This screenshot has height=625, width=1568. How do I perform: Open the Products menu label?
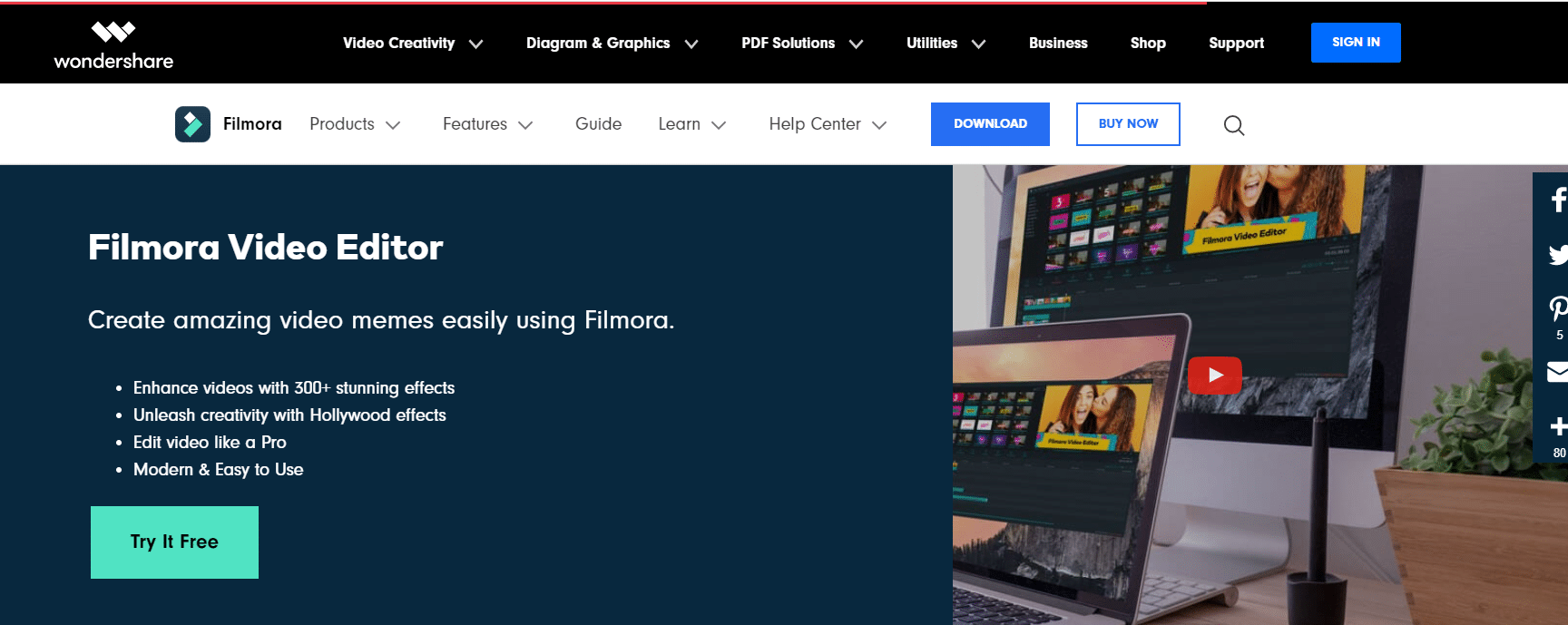[342, 124]
